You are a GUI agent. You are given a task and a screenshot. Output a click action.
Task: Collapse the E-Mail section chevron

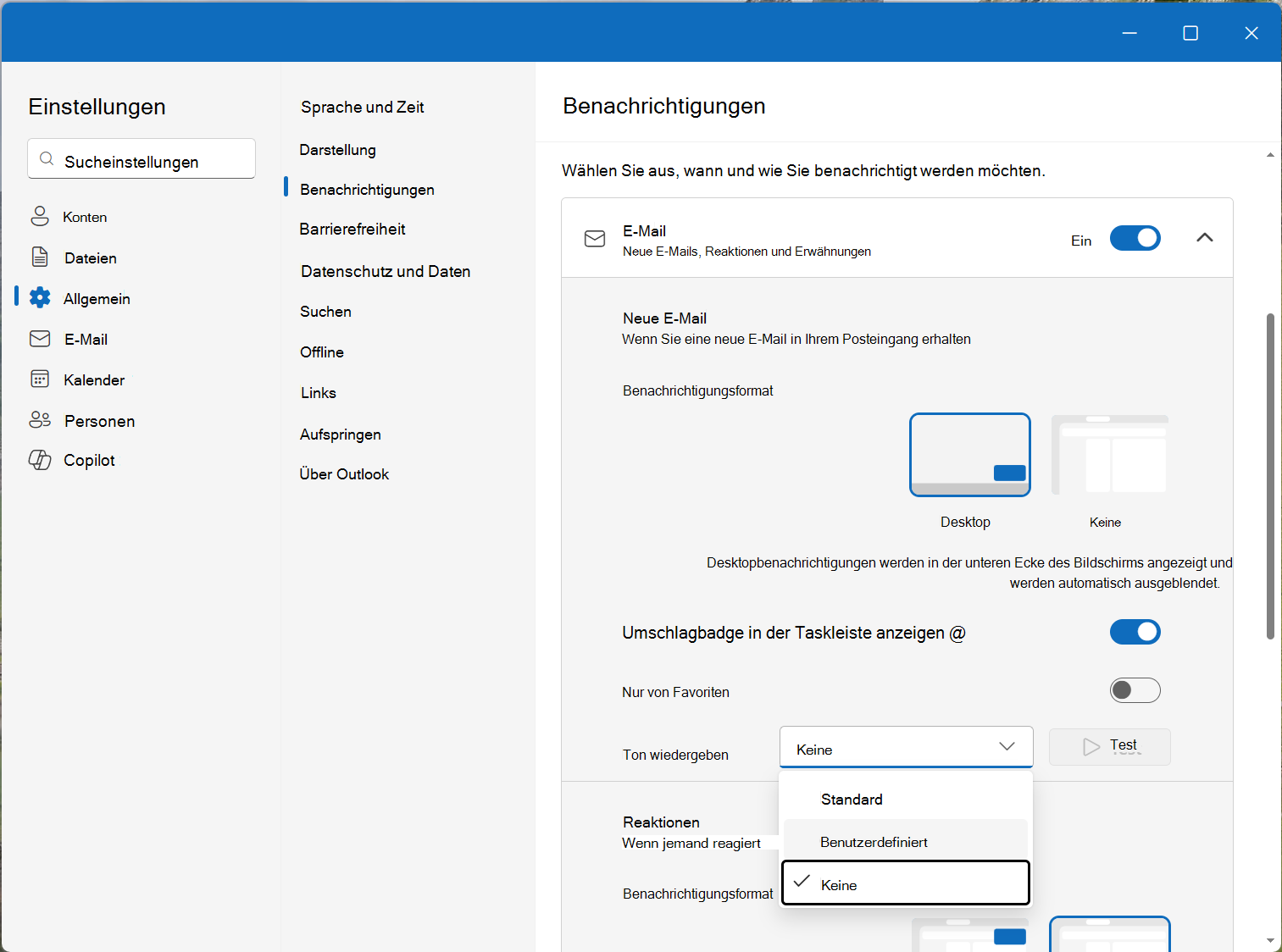(1205, 238)
